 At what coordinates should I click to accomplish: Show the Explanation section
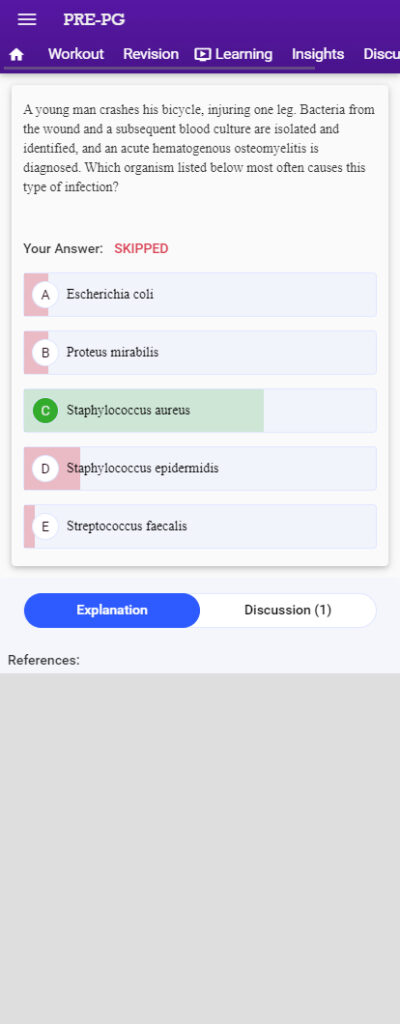click(x=112, y=610)
